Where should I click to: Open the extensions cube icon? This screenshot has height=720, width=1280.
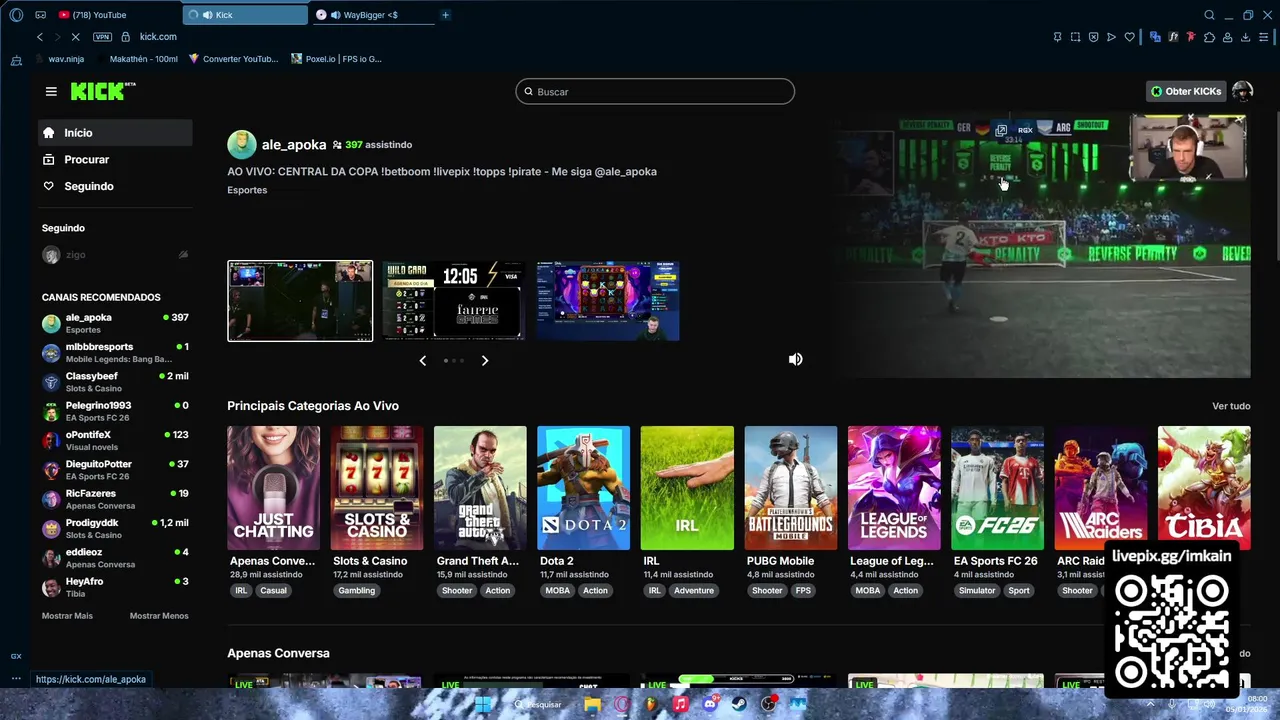(1209, 37)
